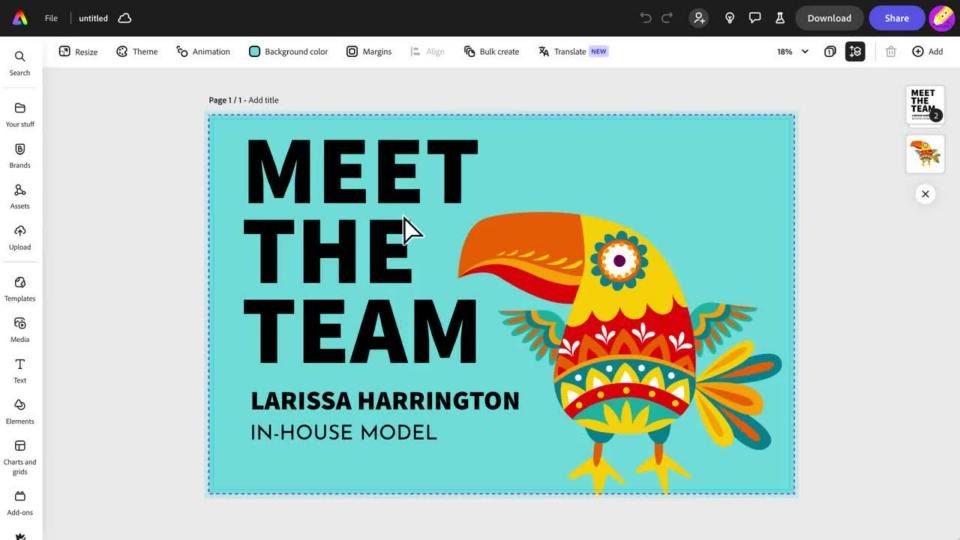Toggle the layer stack view button

(x=854, y=52)
